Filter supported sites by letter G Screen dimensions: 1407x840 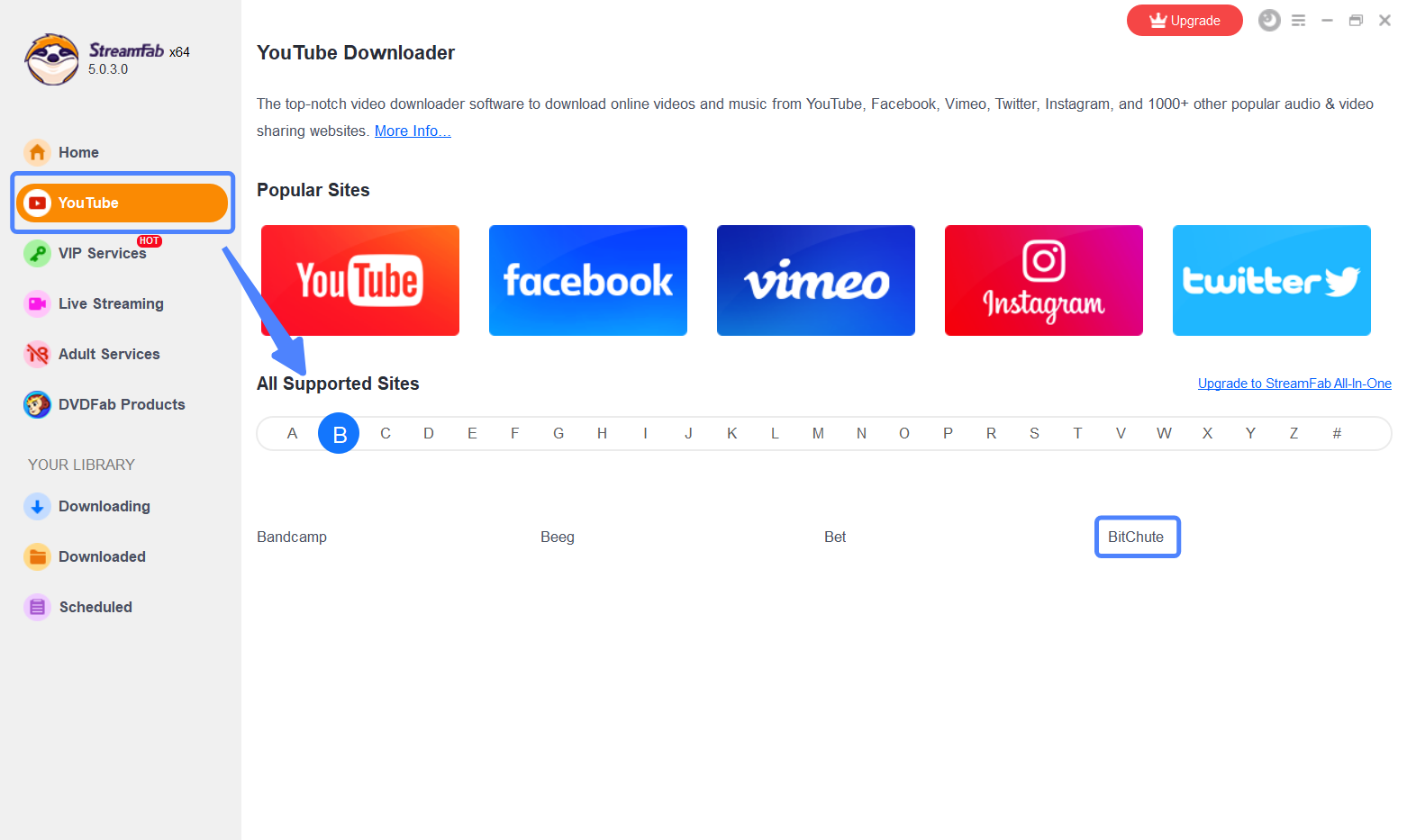[x=558, y=433]
